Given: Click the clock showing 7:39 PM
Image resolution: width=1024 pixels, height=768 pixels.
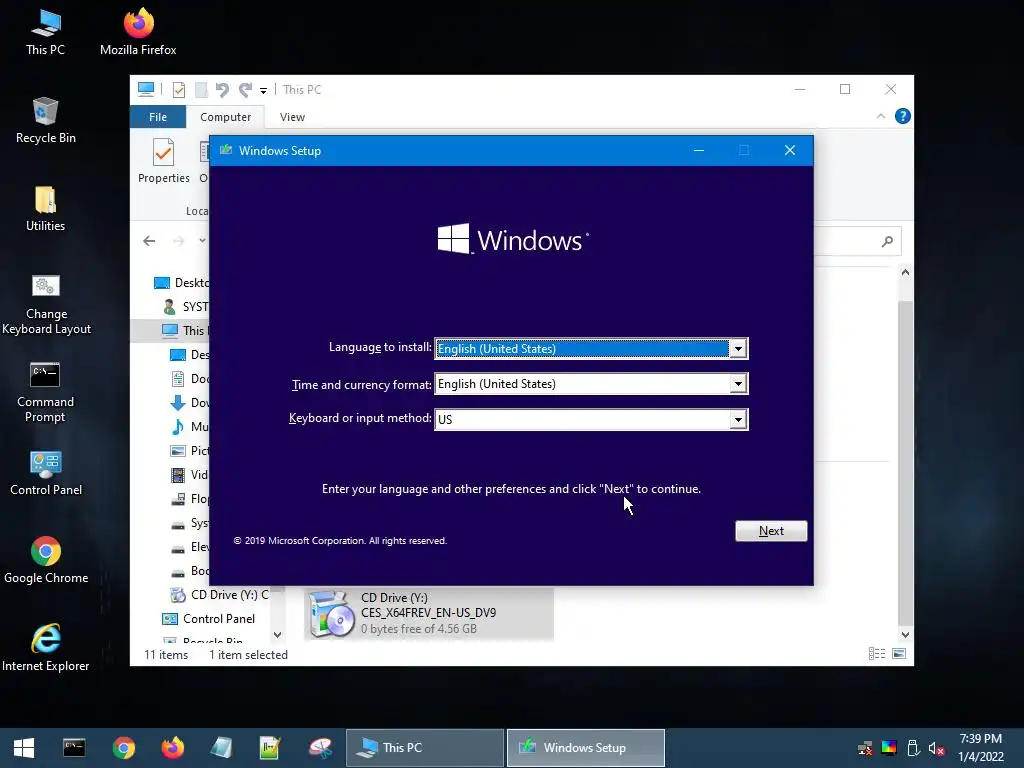Looking at the screenshot, I should [x=980, y=739].
